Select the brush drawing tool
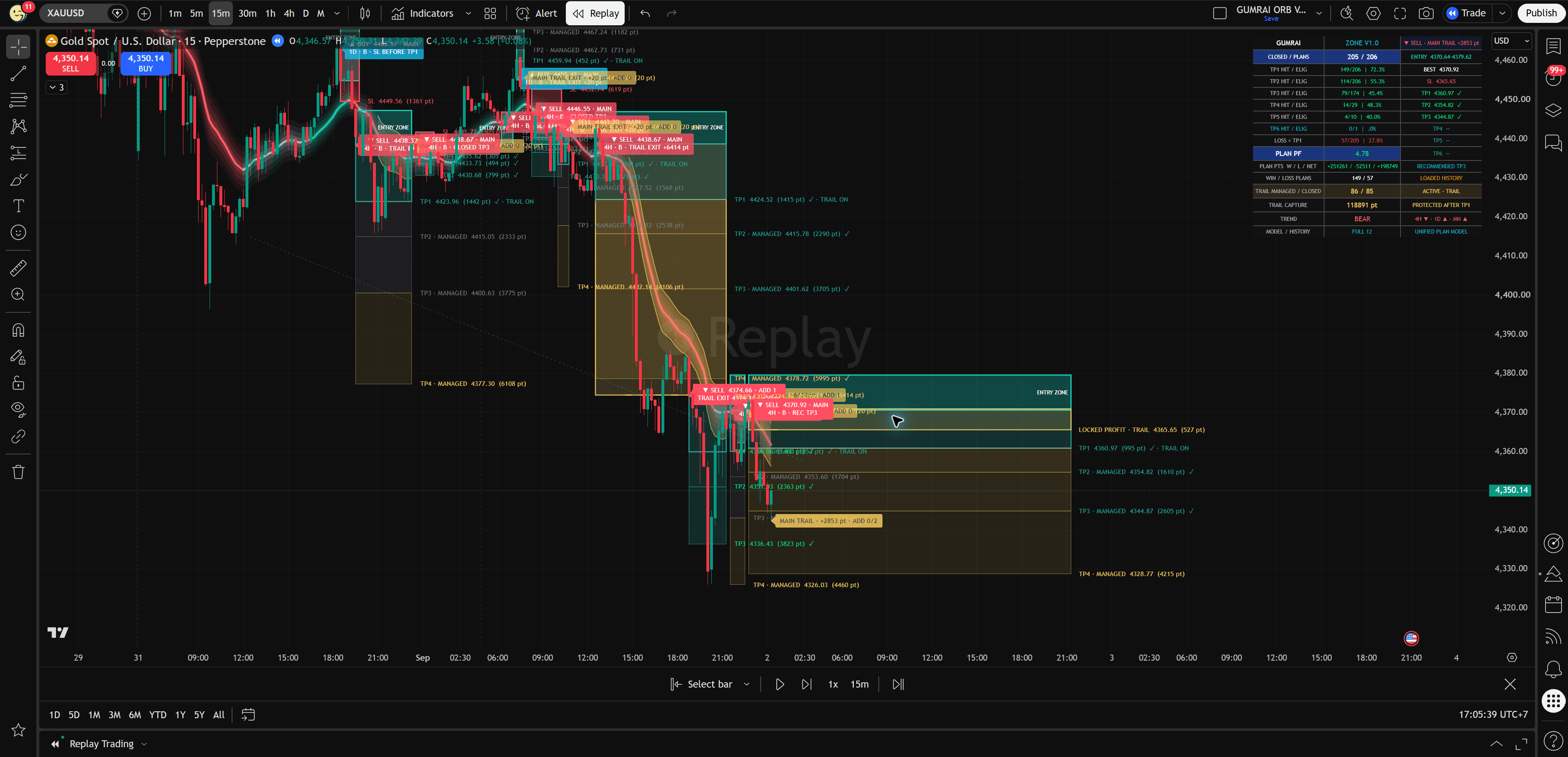The height and width of the screenshot is (757, 1568). point(18,180)
